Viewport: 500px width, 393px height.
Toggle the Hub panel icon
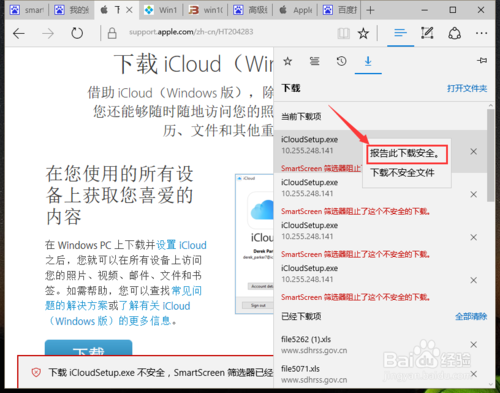point(400,33)
